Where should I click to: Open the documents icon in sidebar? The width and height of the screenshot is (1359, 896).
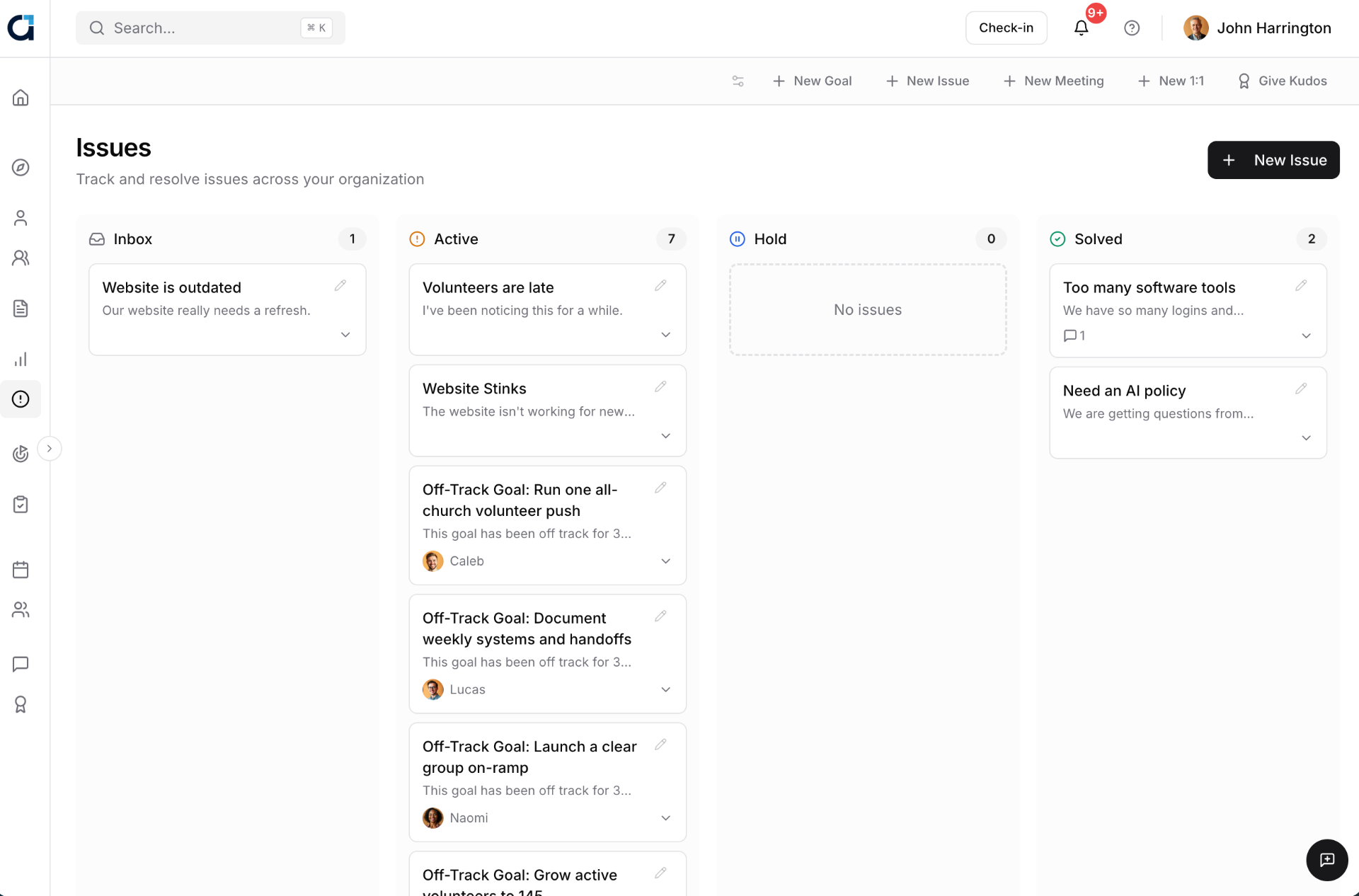[x=21, y=309]
